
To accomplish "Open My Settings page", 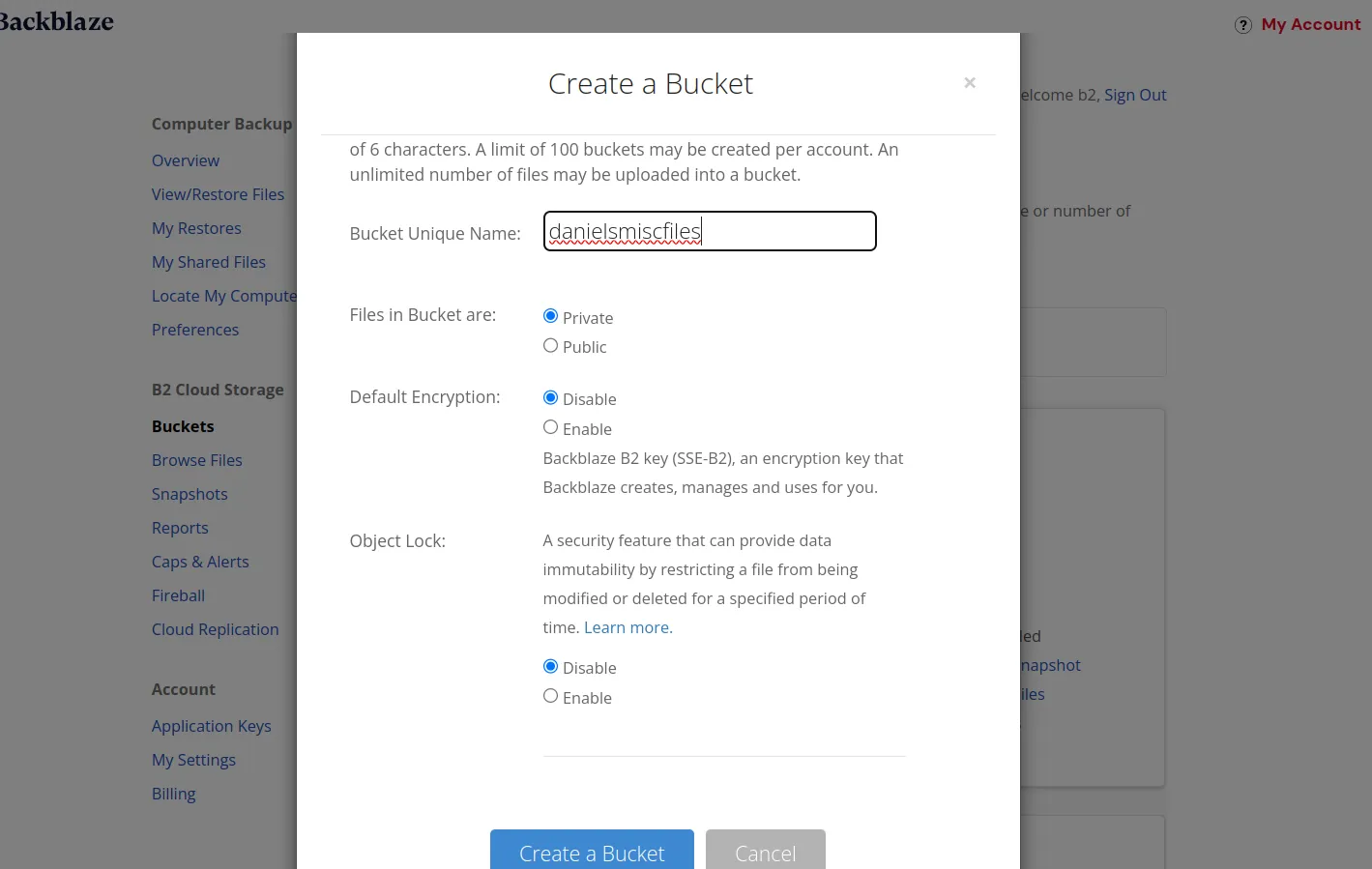I will tap(193, 760).
